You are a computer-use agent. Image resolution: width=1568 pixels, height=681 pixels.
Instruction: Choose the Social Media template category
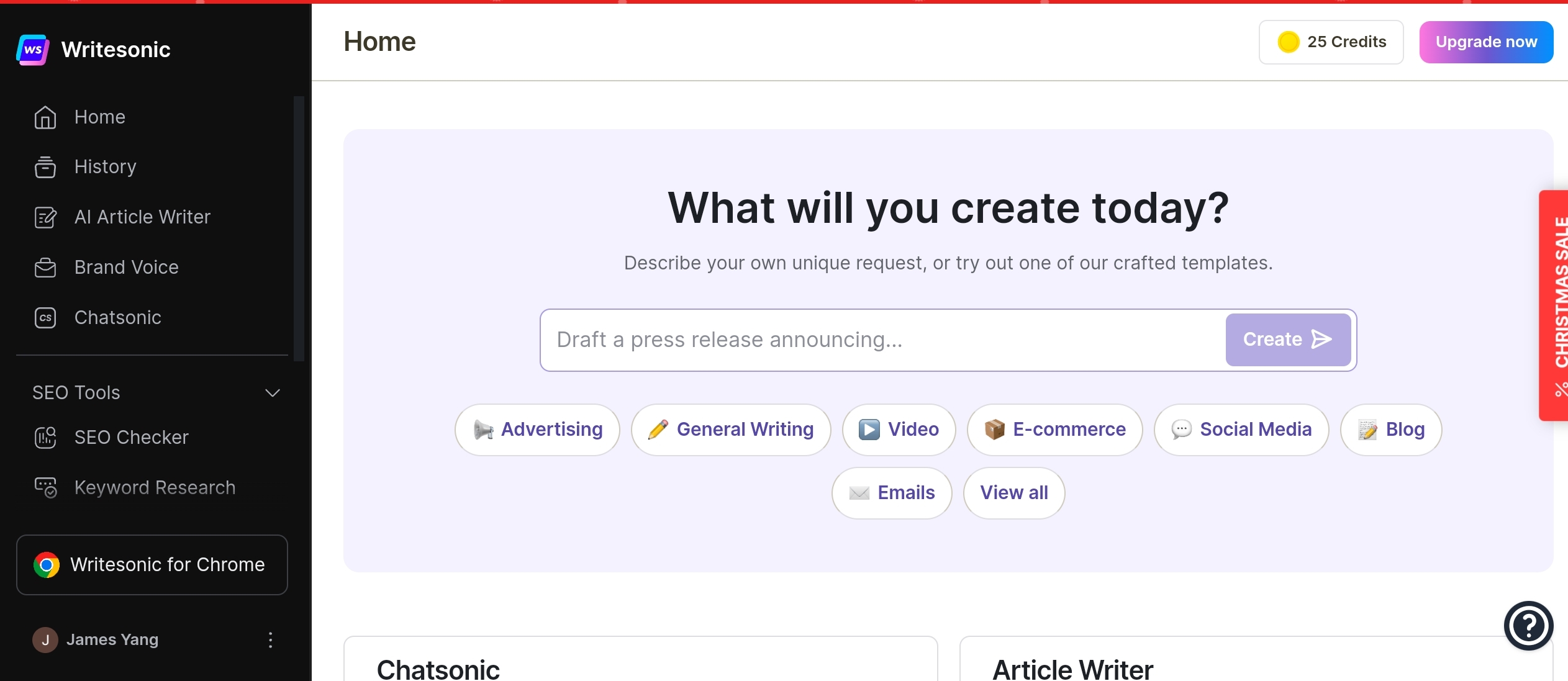click(x=1241, y=430)
